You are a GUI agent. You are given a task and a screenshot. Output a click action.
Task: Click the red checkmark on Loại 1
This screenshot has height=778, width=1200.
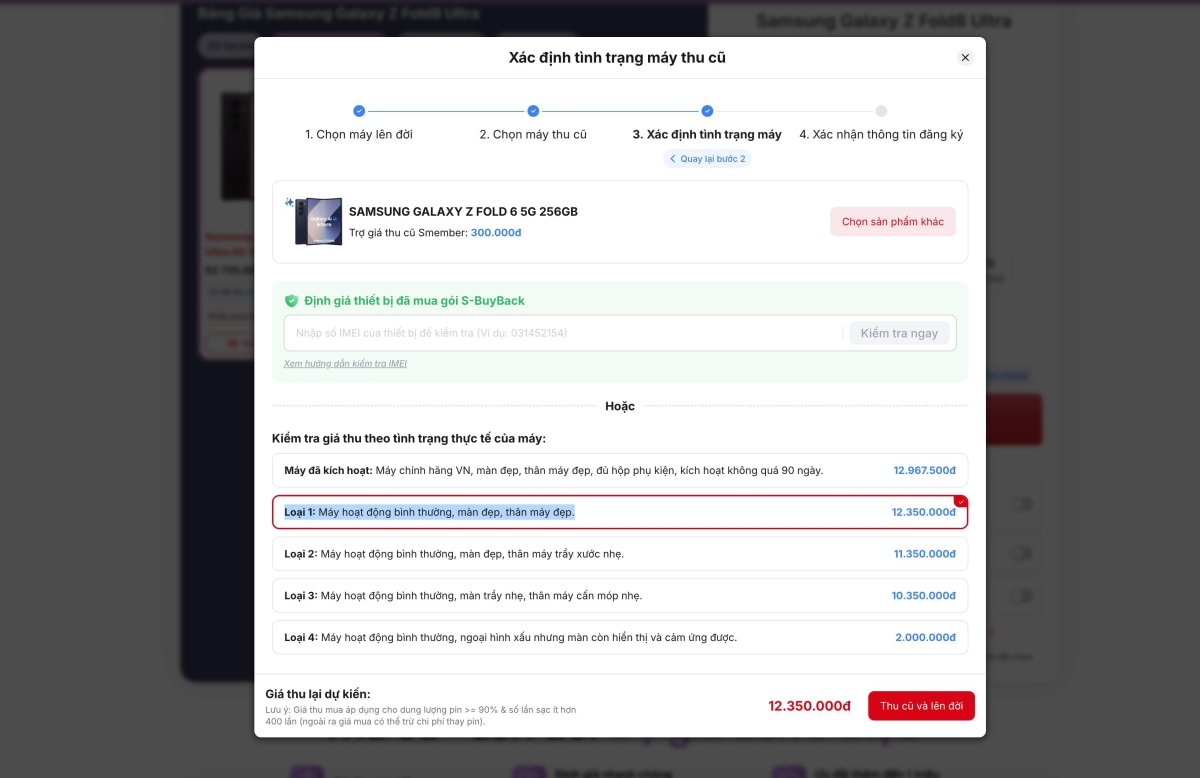960,501
